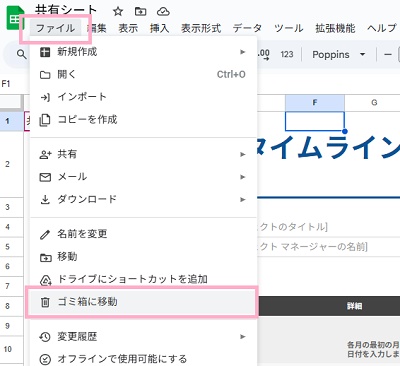Image resolution: width=400 pixels, height=366 pixels.
Task: Expand the 共有 submenu arrow
Action: 243,154
